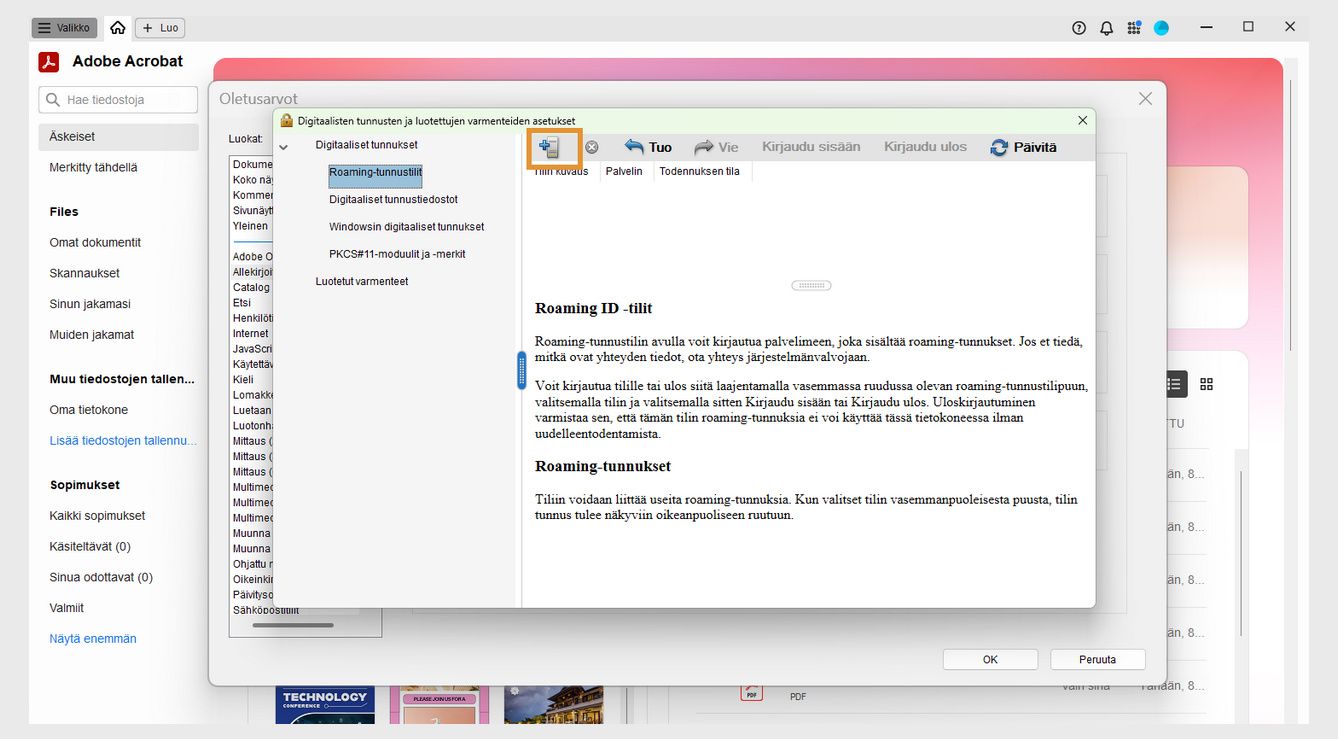
Task: Click the horizontal pane splitter handle
Action: click(811, 285)
